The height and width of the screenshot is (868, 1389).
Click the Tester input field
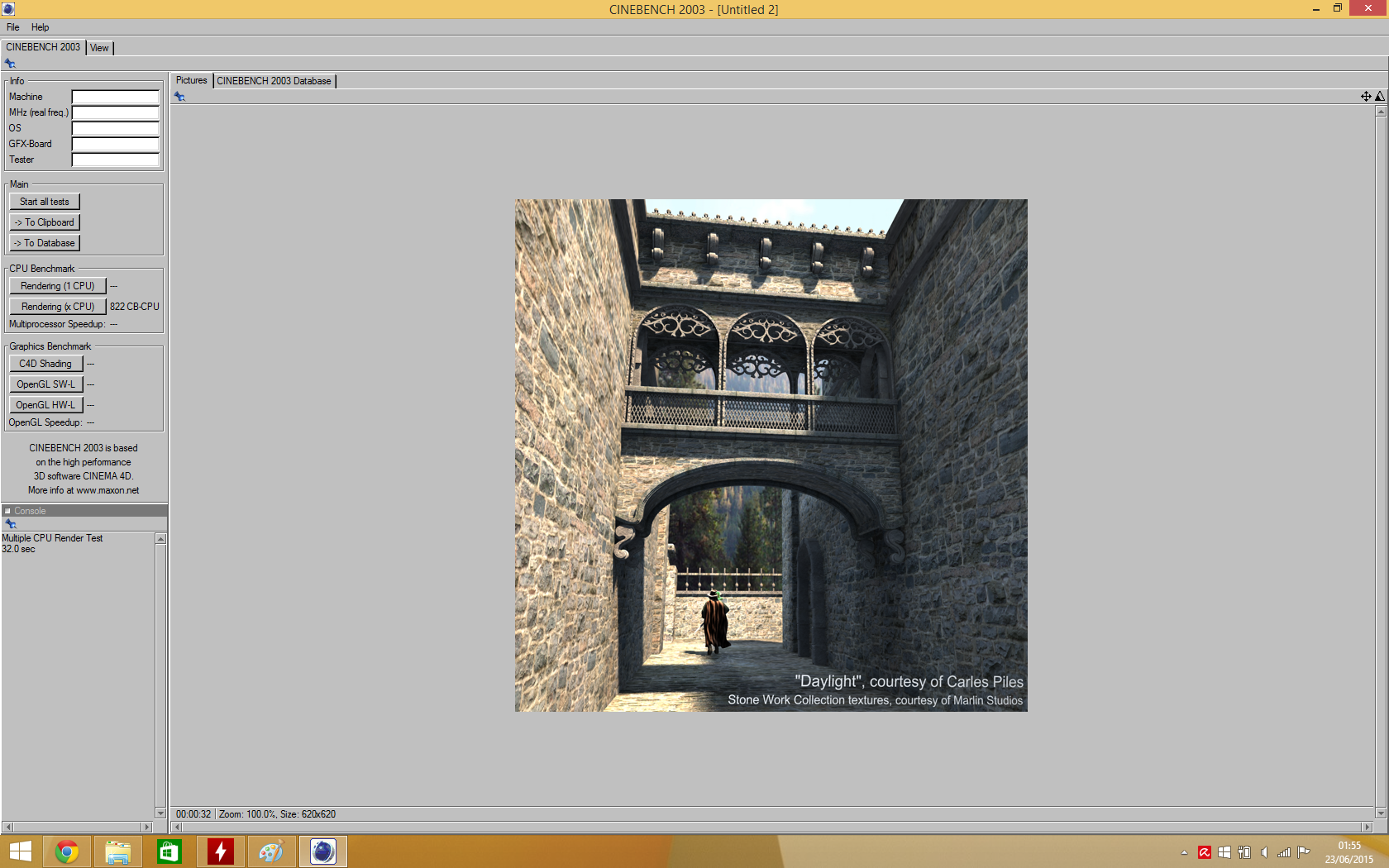click(116, 160)
